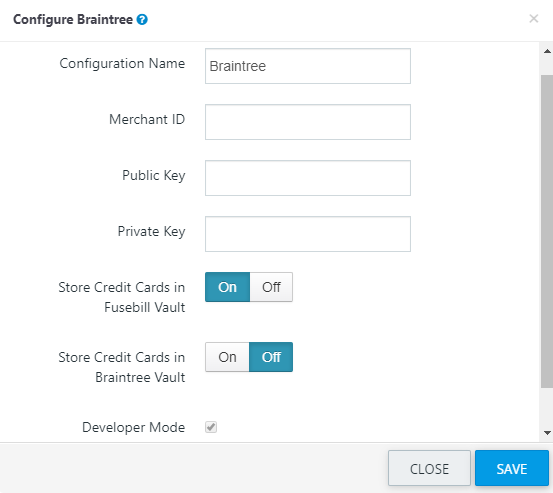553x493 pixels.
Task: Switch Fusebill Vault storage to On
Action: 227,287
